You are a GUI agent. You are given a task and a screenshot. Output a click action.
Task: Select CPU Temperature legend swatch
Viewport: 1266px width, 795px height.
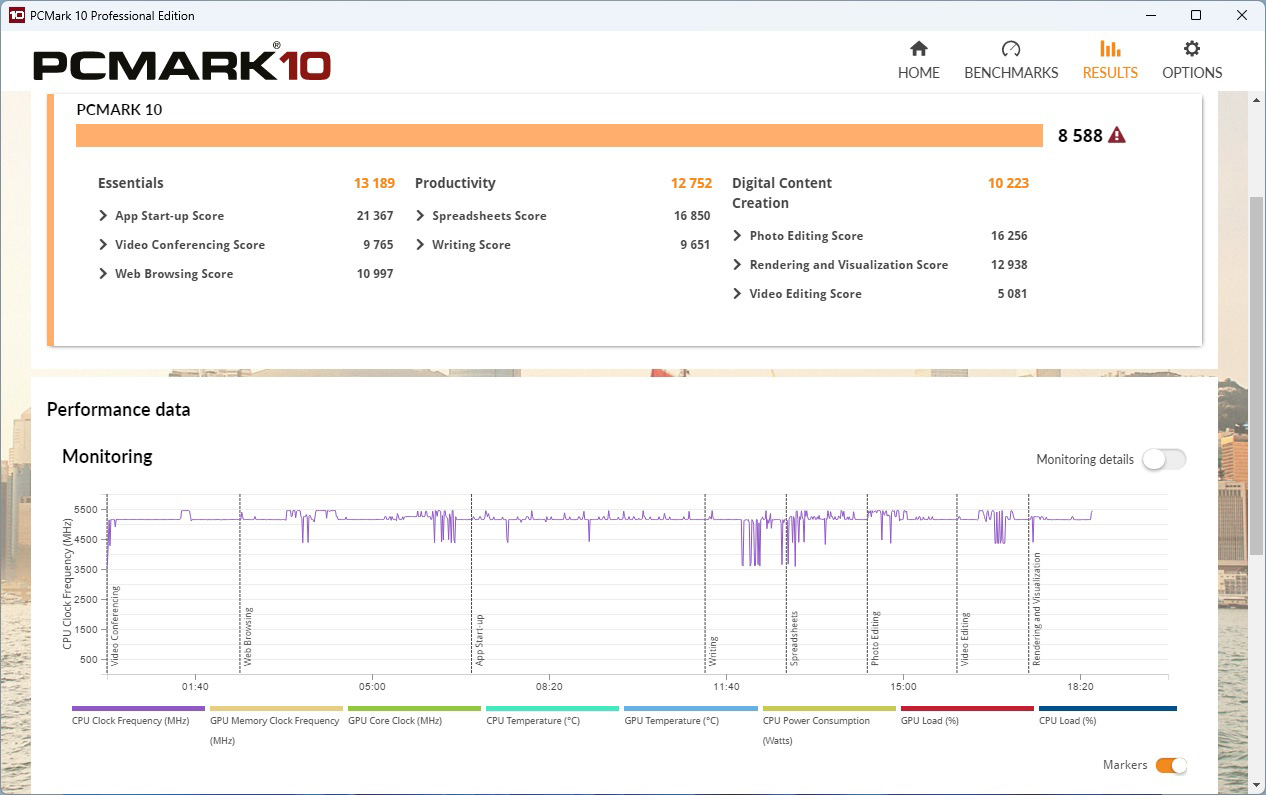[552, 708]
